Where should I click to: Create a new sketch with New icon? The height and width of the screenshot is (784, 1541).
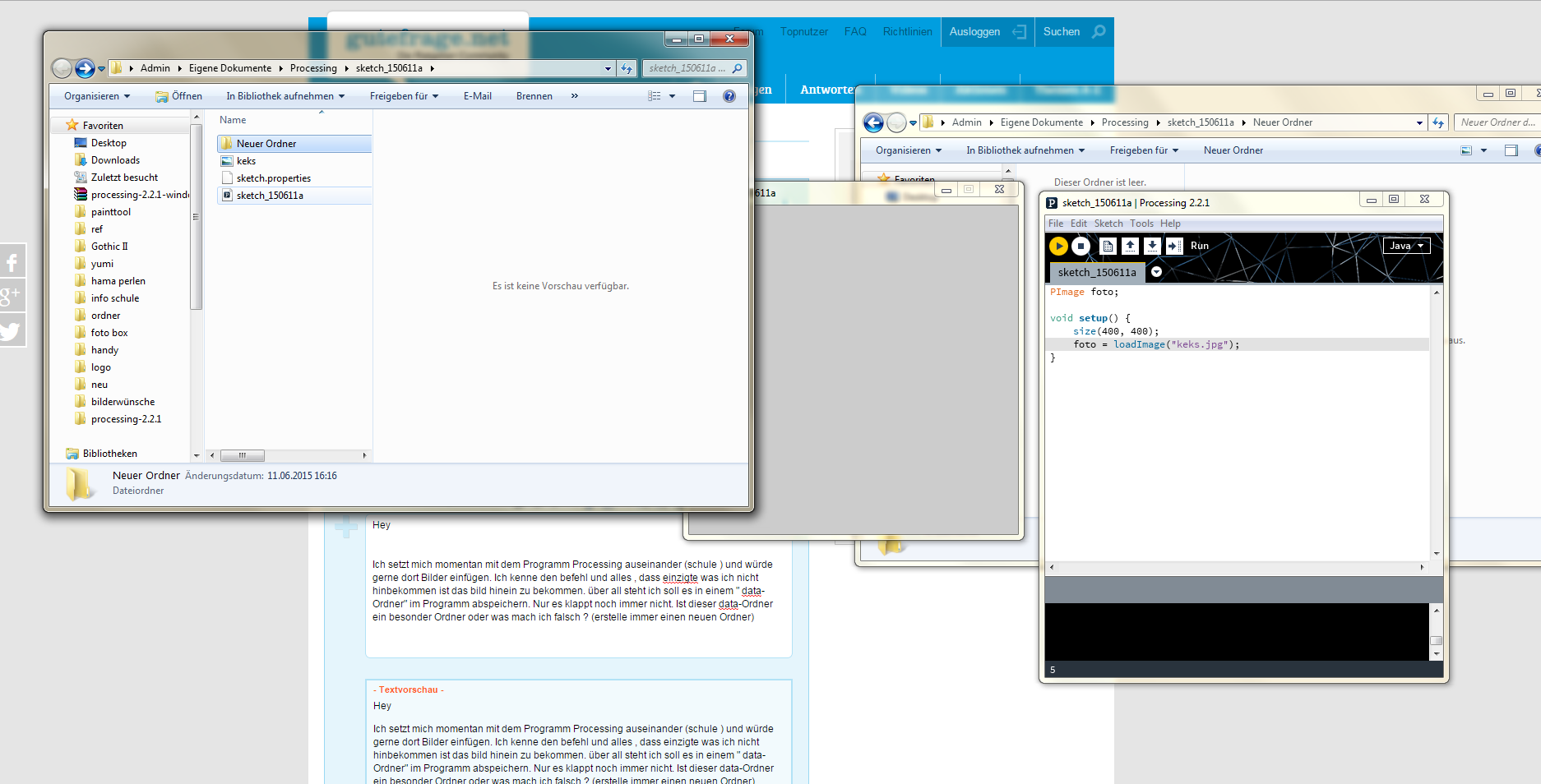(x=1108, y=246)
